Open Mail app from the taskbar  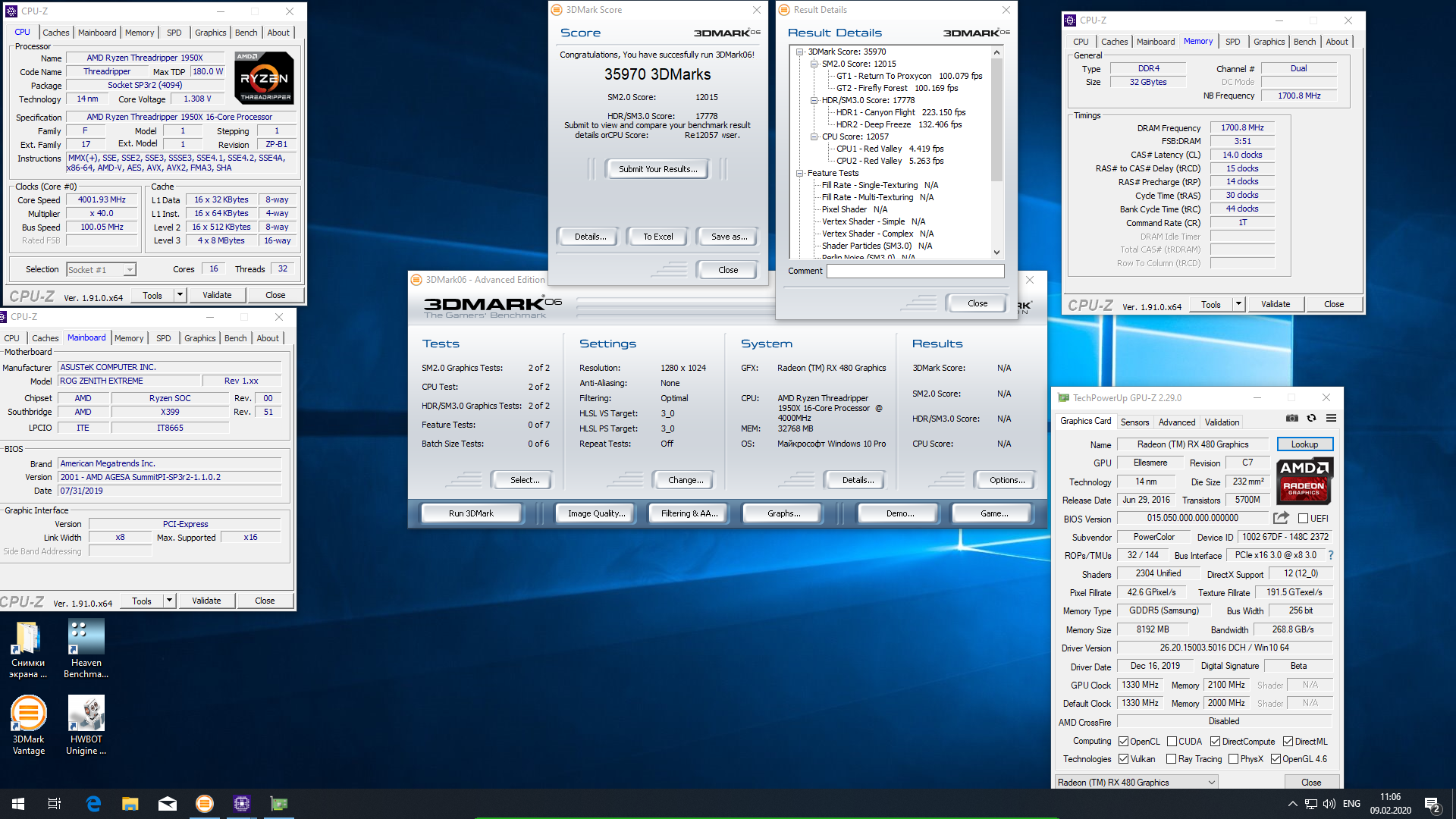(168, 804)
